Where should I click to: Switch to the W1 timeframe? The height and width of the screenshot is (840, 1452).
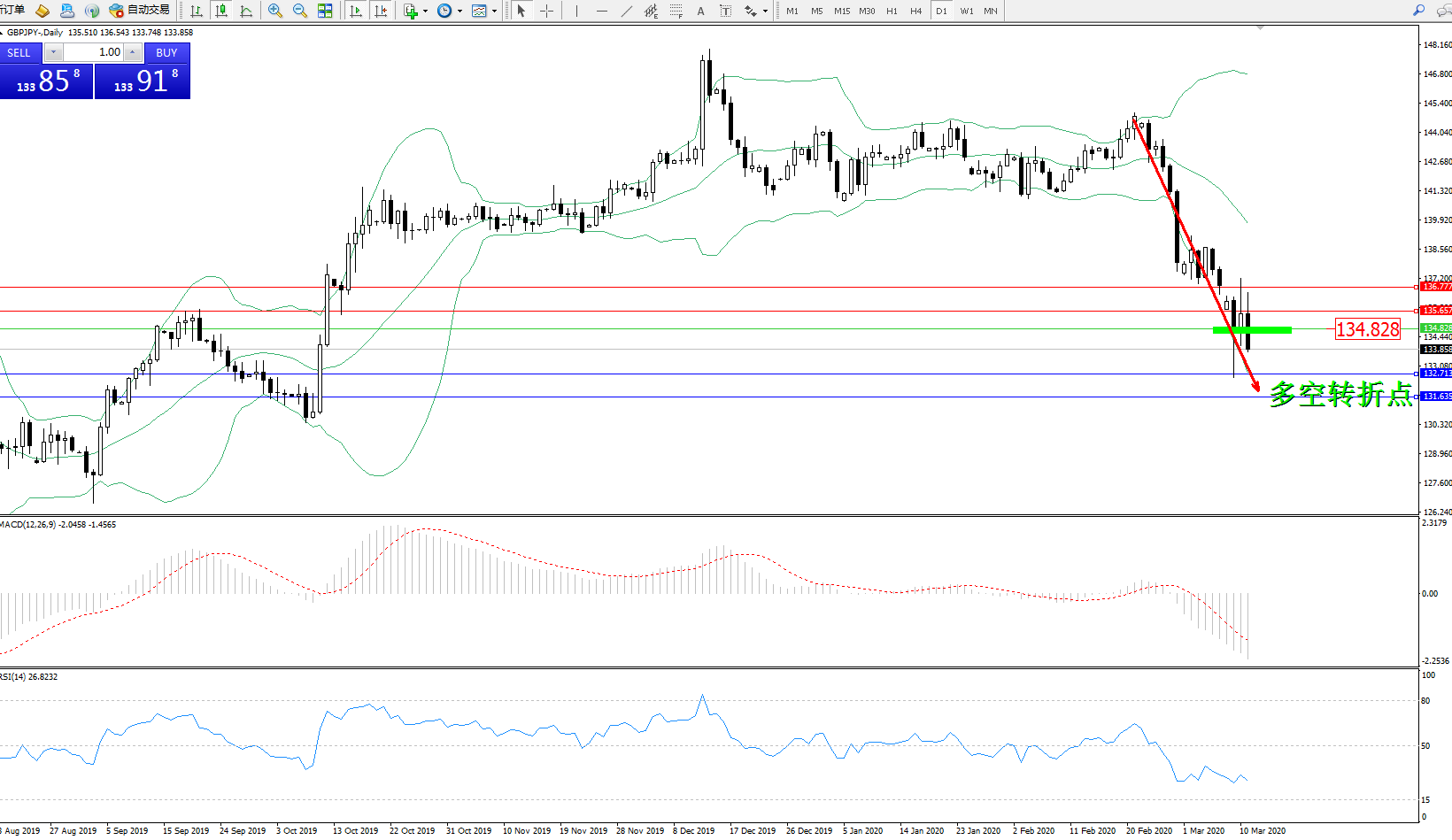(x=966, y=11)
